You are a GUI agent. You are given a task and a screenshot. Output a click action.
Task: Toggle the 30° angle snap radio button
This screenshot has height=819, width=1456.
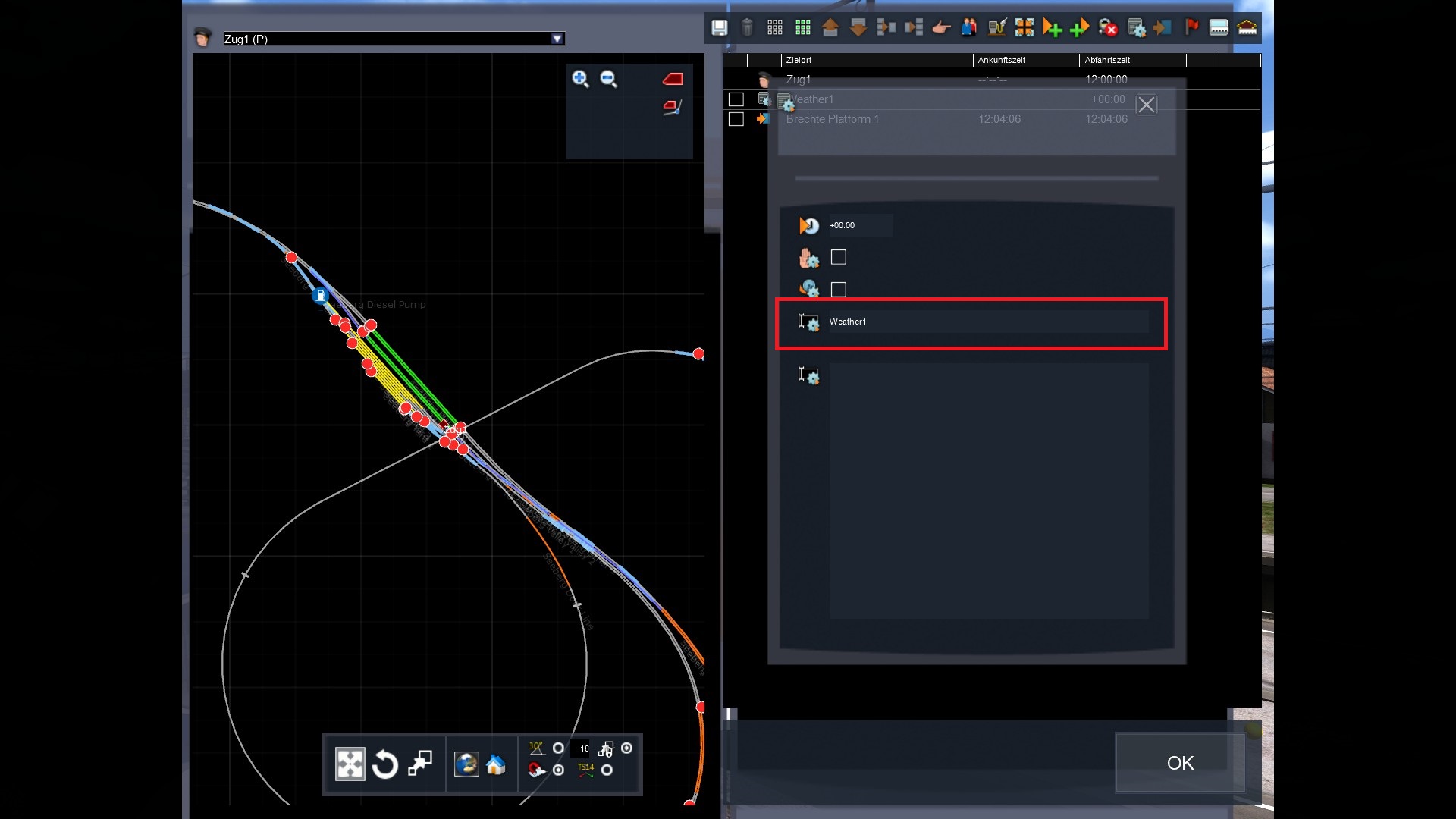(x=558, y=748)
